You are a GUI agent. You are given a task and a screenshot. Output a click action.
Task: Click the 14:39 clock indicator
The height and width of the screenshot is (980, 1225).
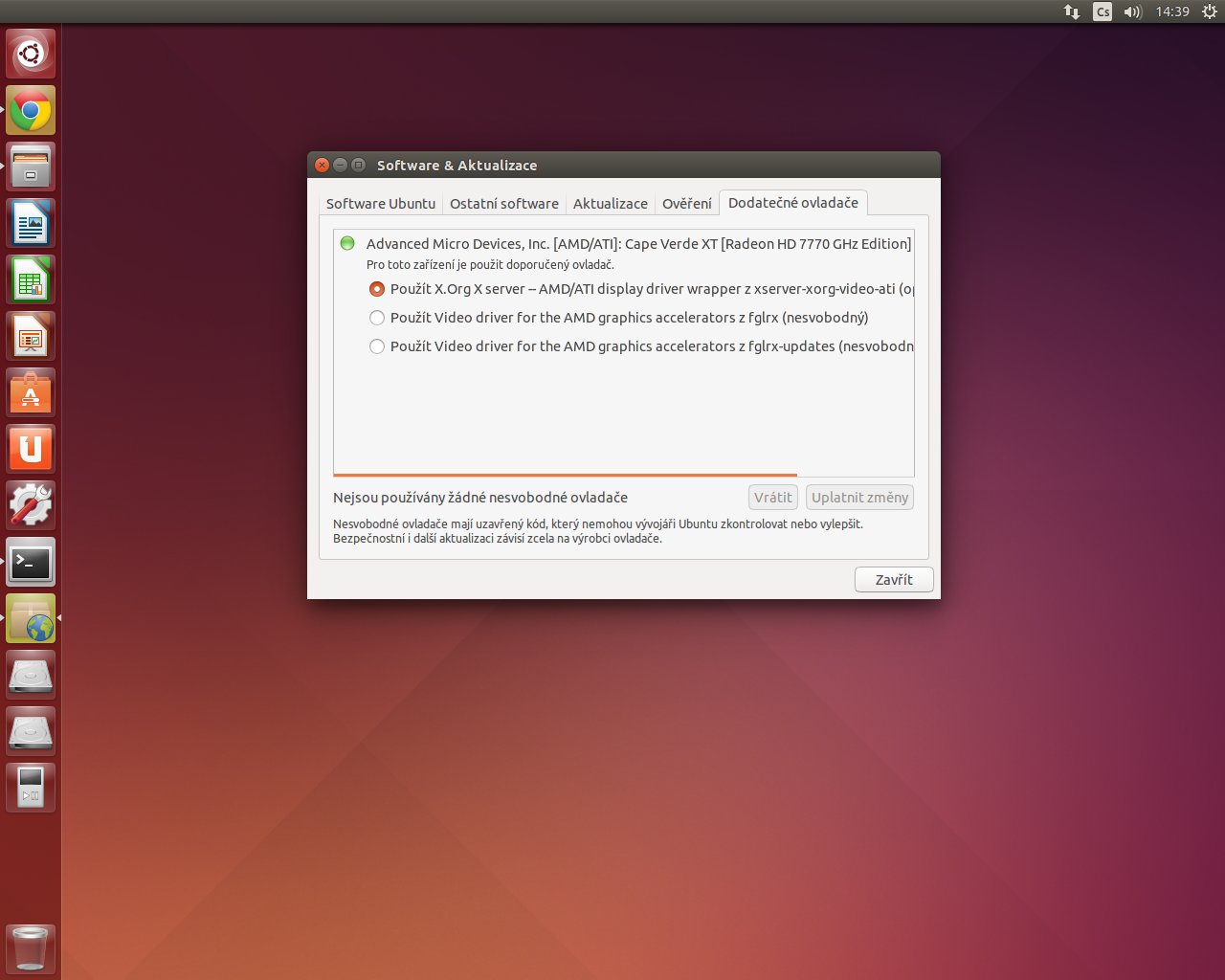tap(1172, 11)
